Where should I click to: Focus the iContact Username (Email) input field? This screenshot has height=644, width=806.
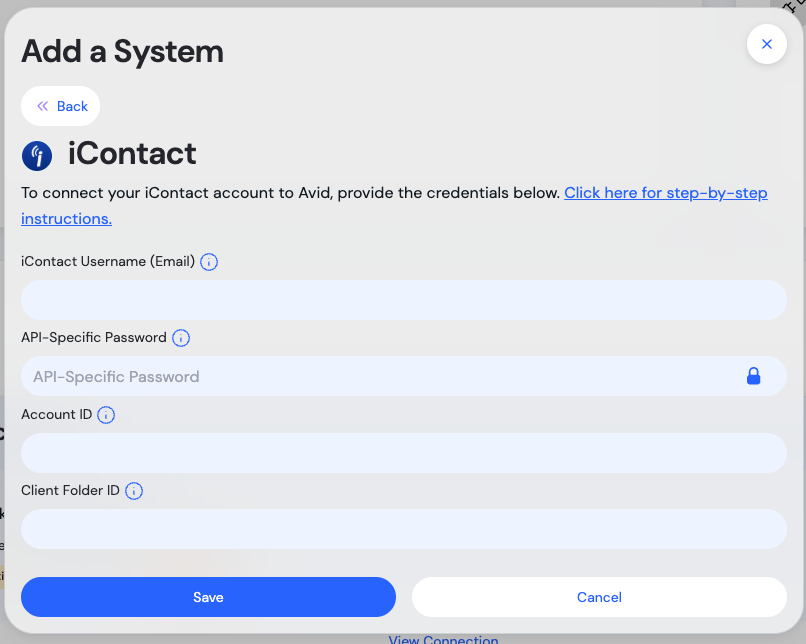[403, 300]
